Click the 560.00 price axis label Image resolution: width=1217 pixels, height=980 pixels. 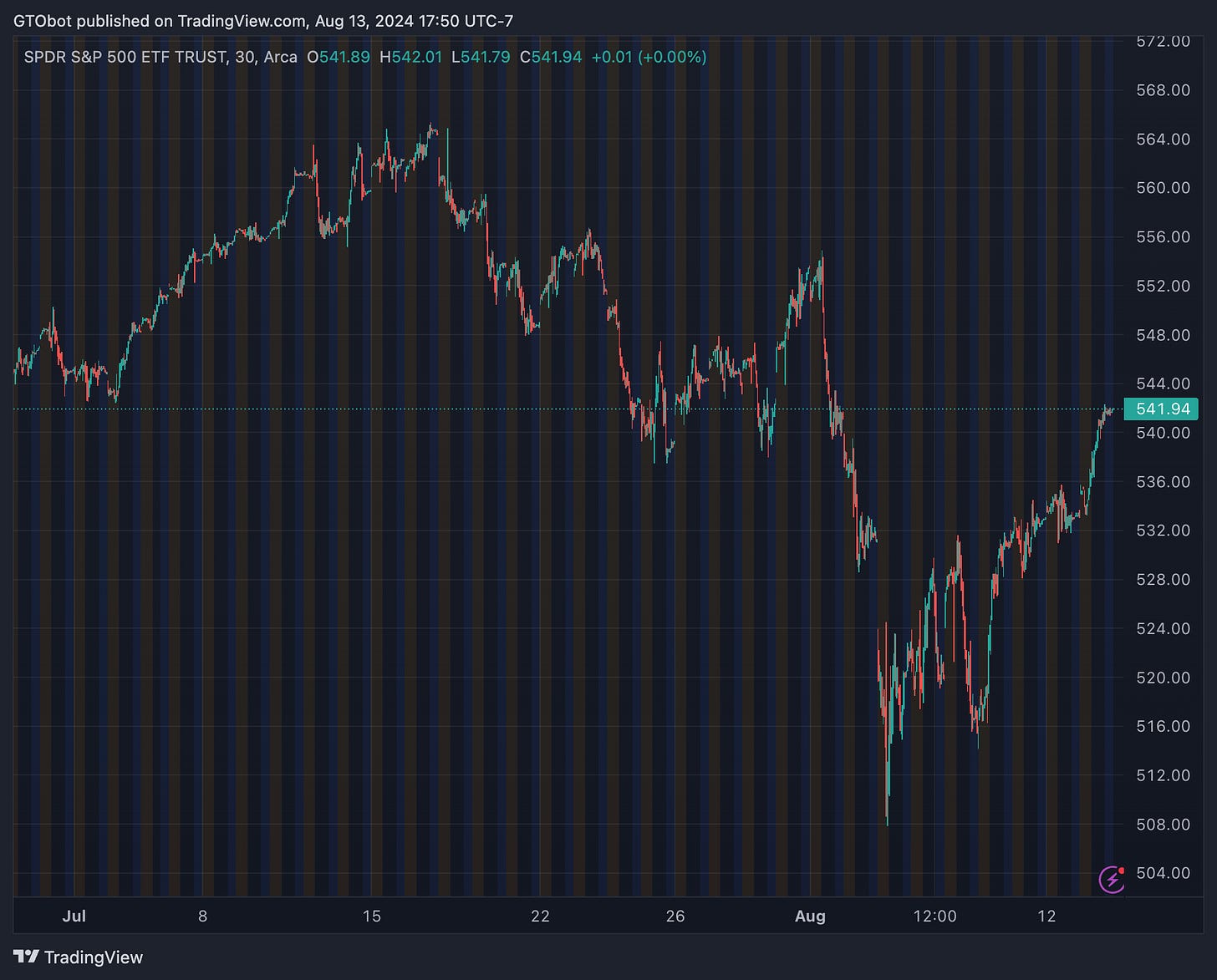point(1163,187)
